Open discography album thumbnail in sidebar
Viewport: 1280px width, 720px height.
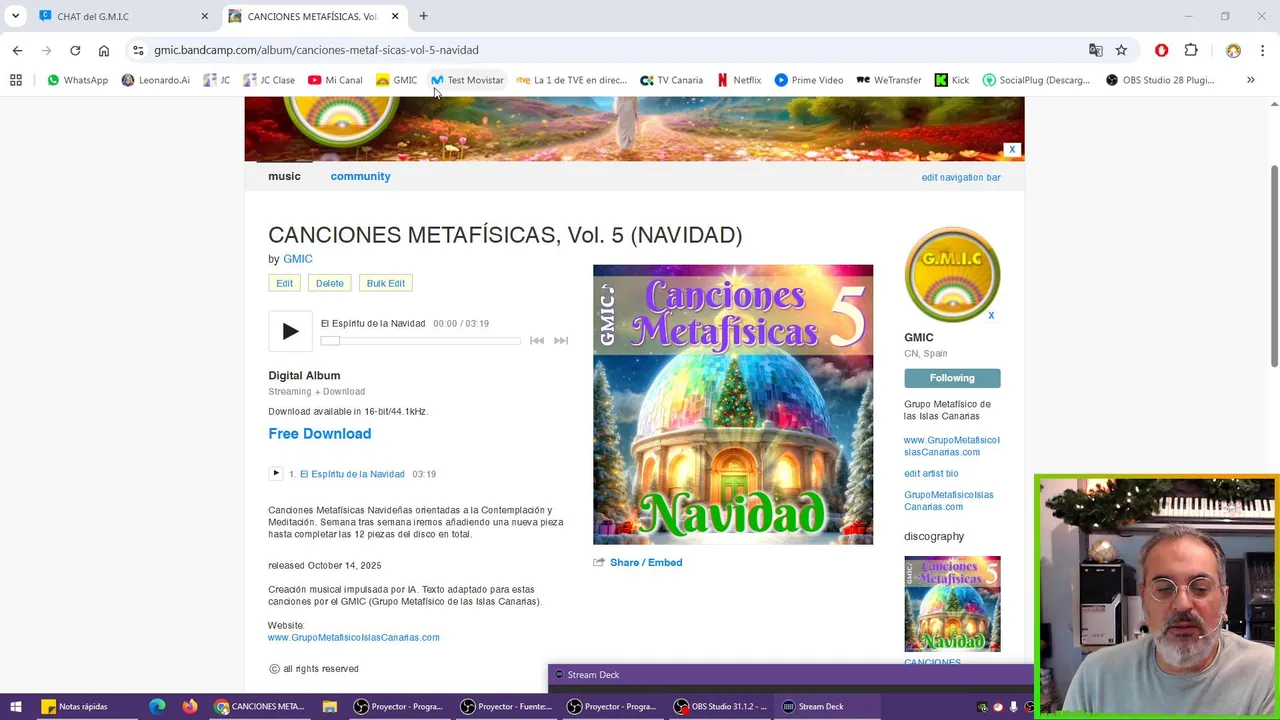(952, 604)
